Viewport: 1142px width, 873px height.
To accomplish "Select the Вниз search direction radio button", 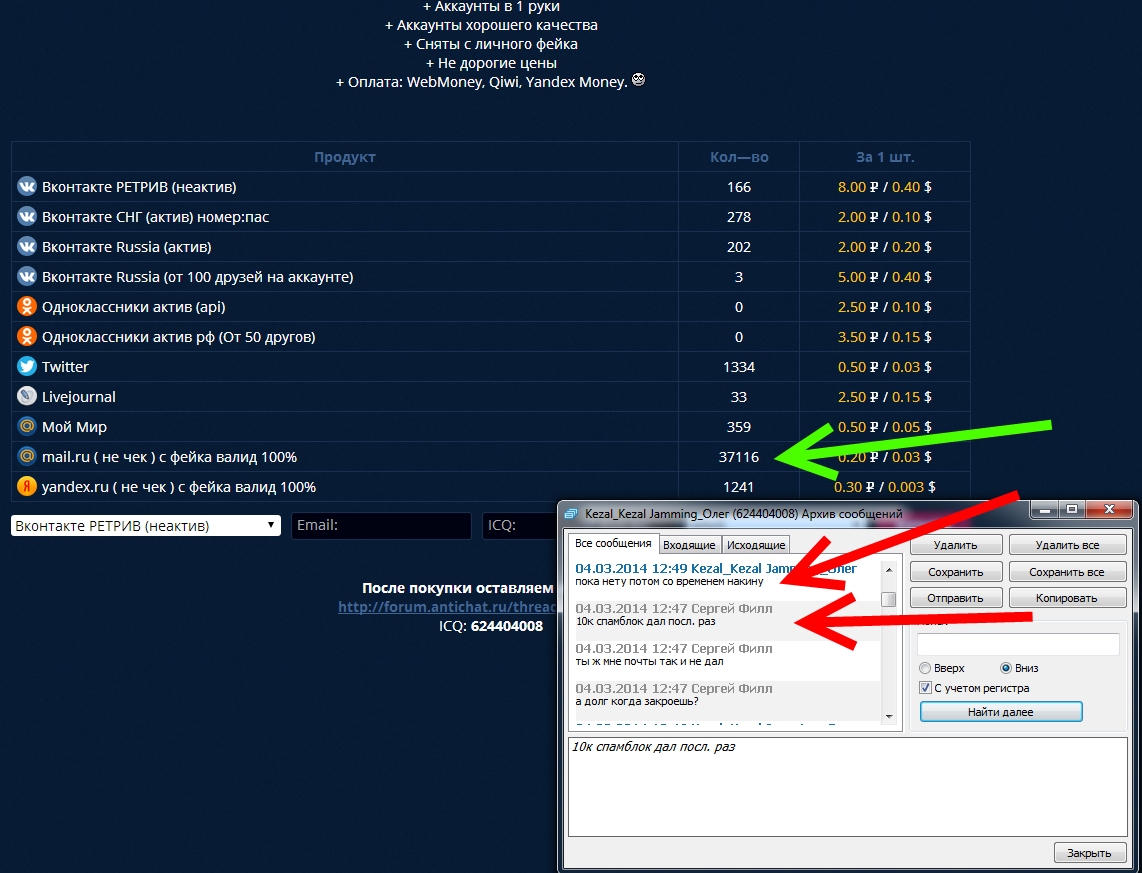I will (x=1006, y=668).
